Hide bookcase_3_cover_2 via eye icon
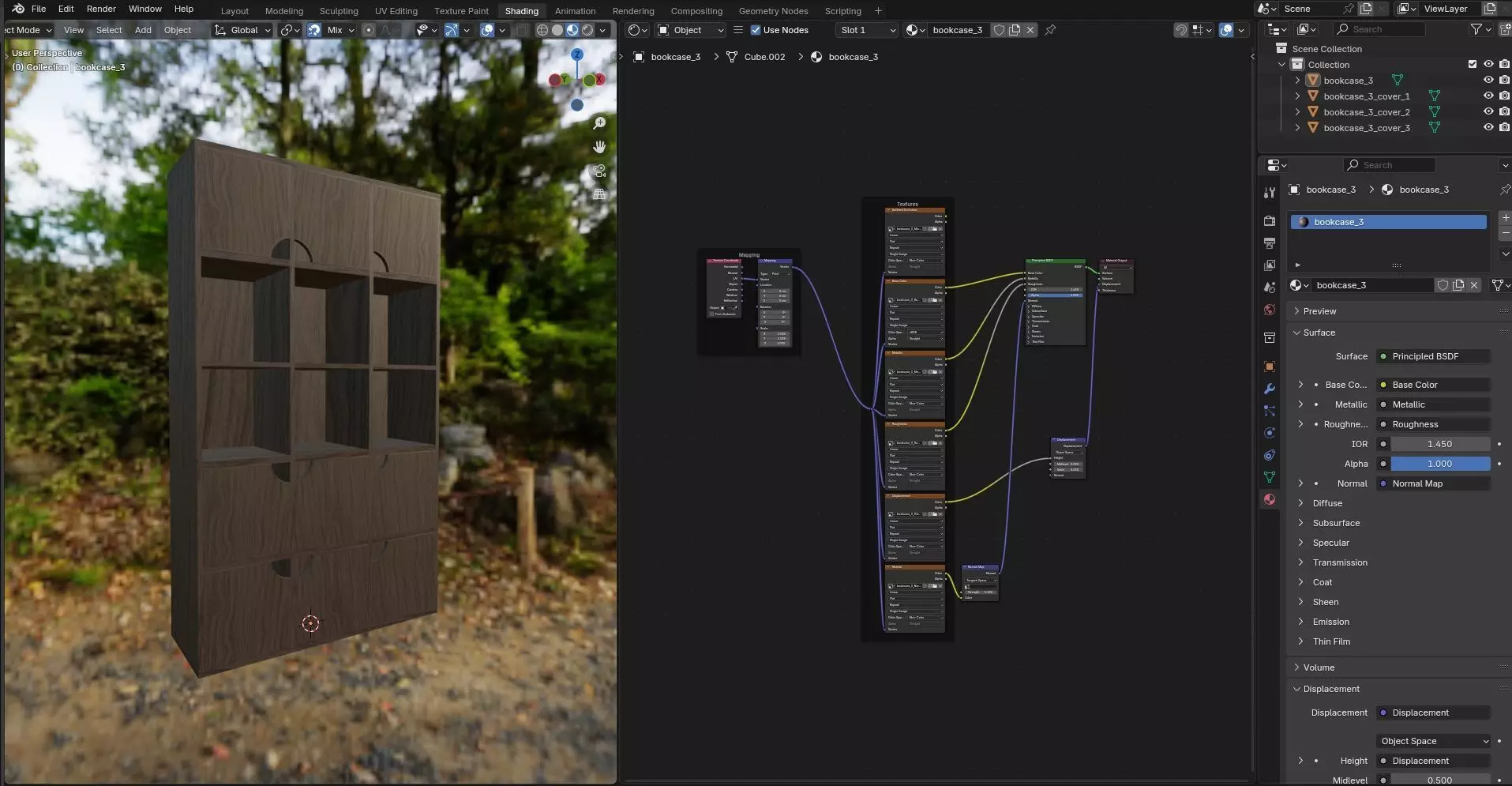This screenshot has height=786, width=1512. [x=1488, y=111]
